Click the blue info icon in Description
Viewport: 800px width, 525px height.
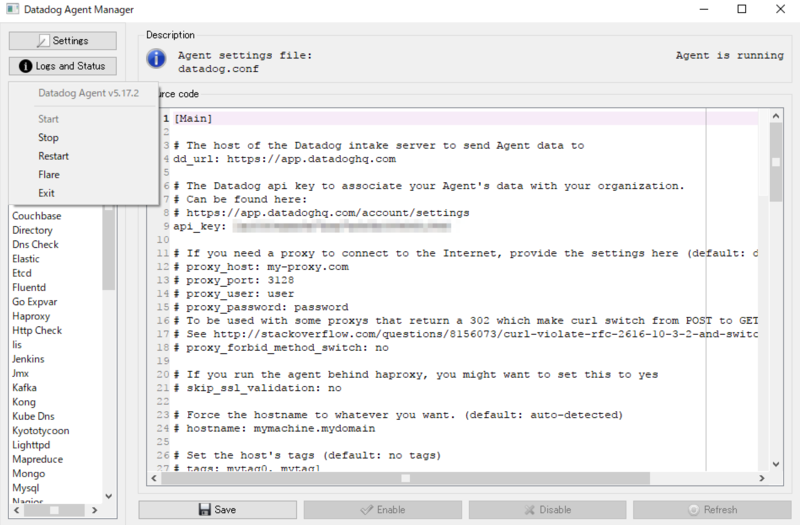[x=157, y=59]
